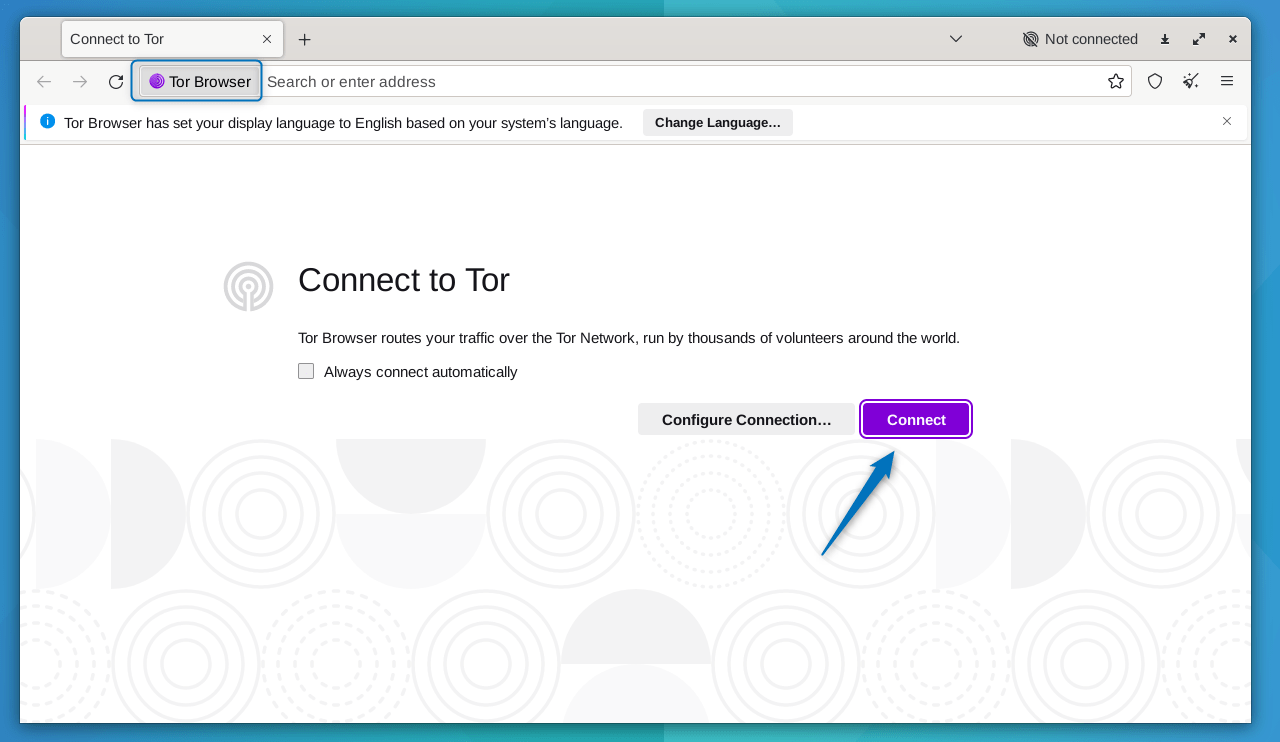Click the crossed-out onion connection status icon
This screenshot has width=1280, height=742.
(1029, 39)
